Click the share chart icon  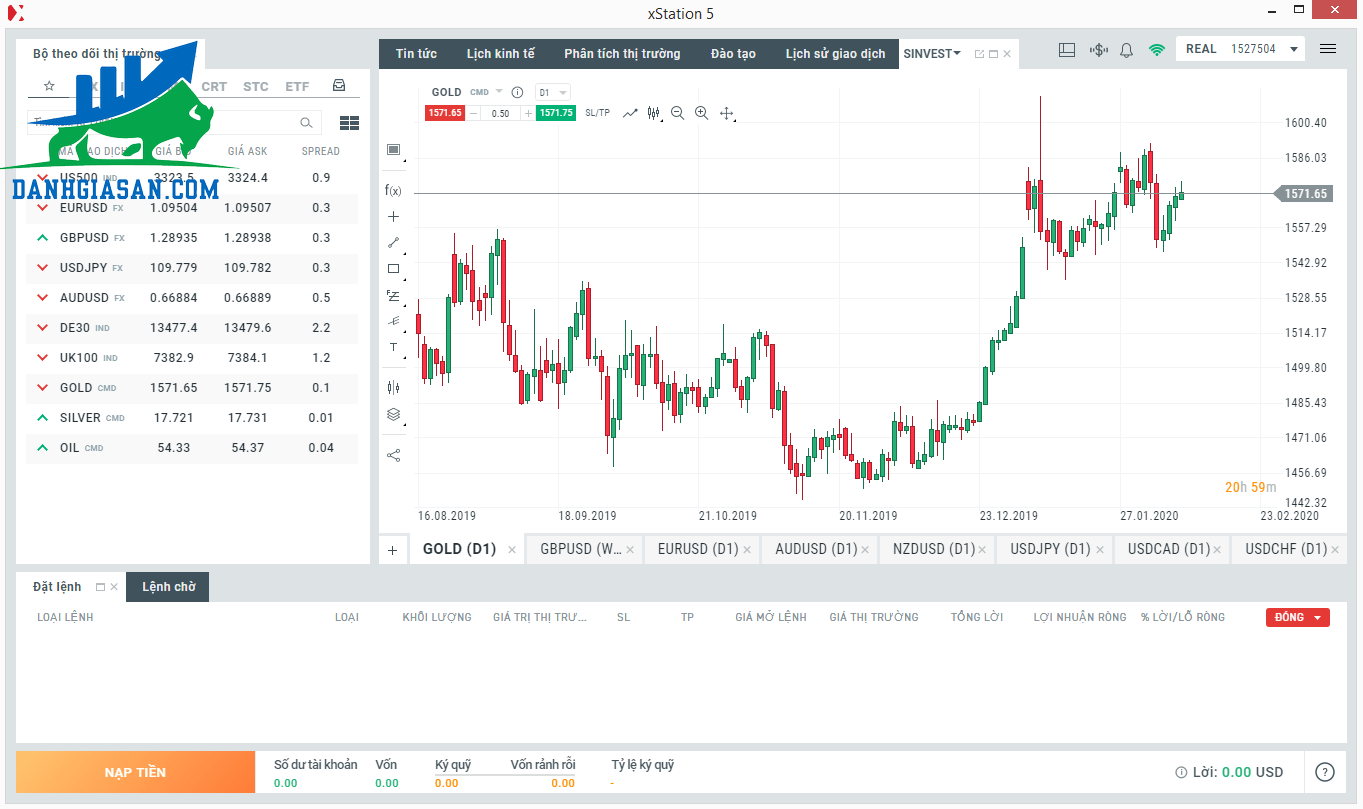[x=393, y=455]
